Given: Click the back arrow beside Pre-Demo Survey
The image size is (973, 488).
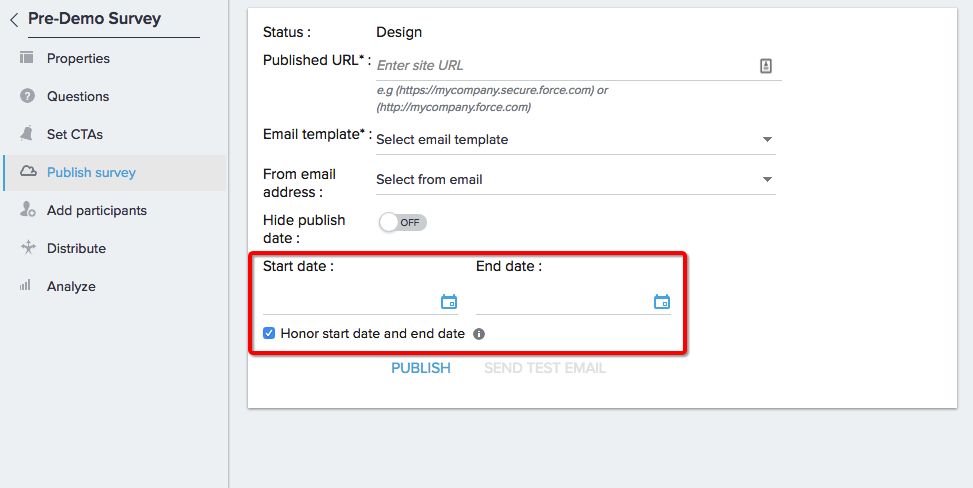Looking at the screenshot, I should coord(14,20).
